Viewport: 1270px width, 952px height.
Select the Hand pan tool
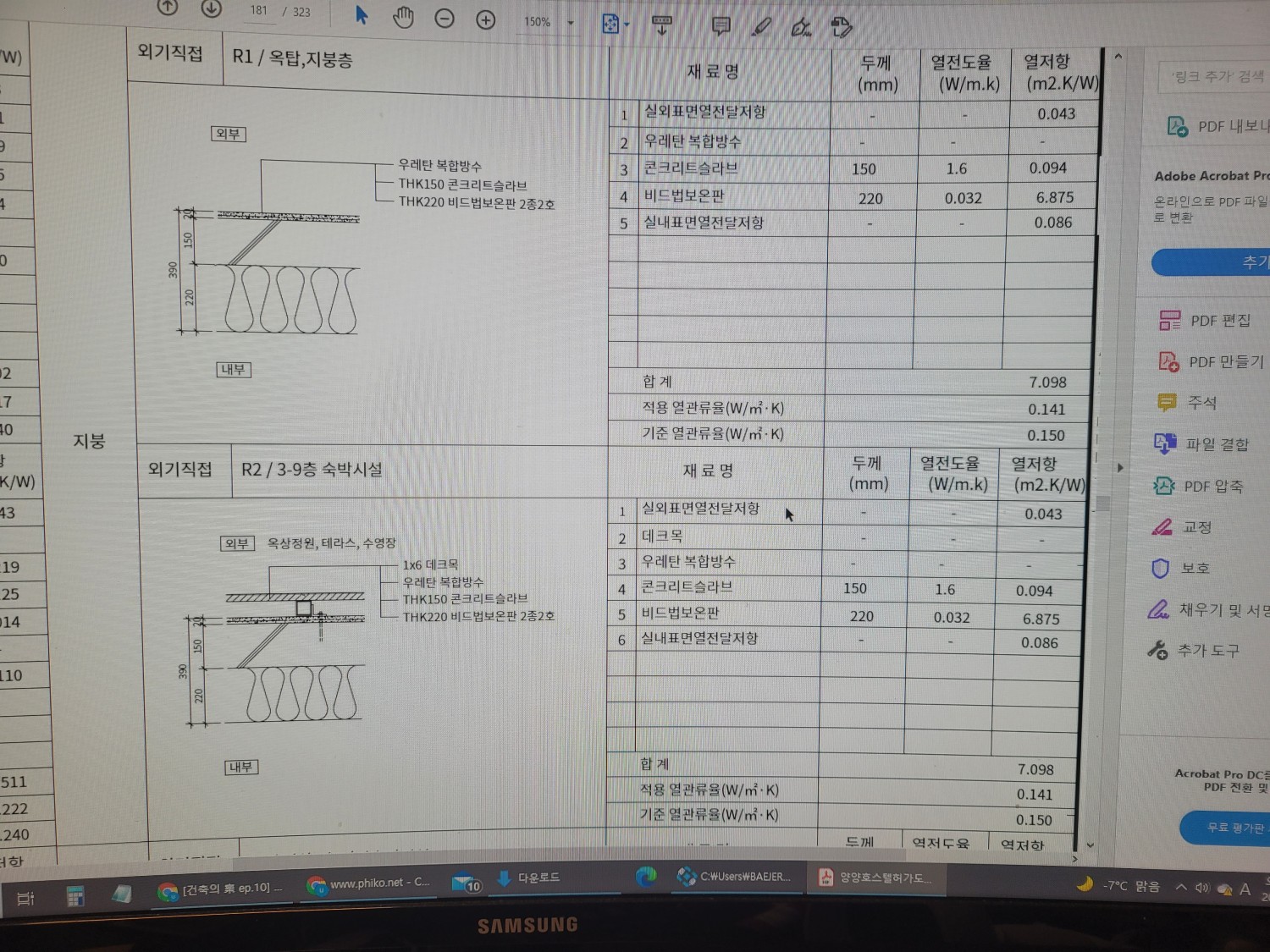[x=403, y=18]
